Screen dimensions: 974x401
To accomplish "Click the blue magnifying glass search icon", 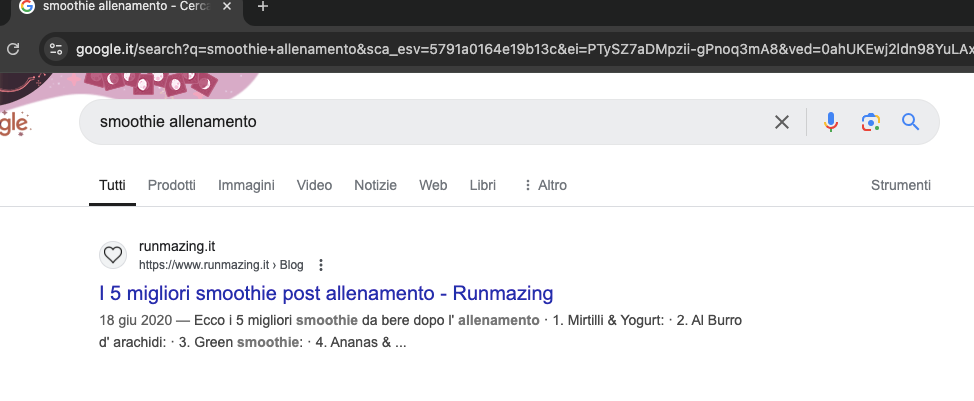I will pos(910,122).
